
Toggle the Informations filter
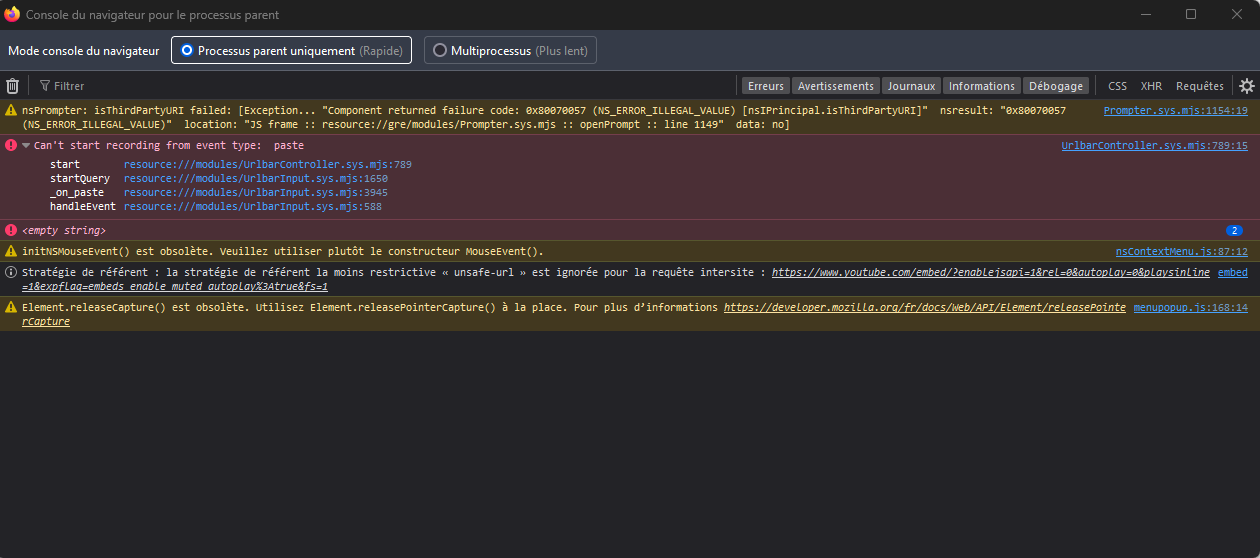click(982, 86)
